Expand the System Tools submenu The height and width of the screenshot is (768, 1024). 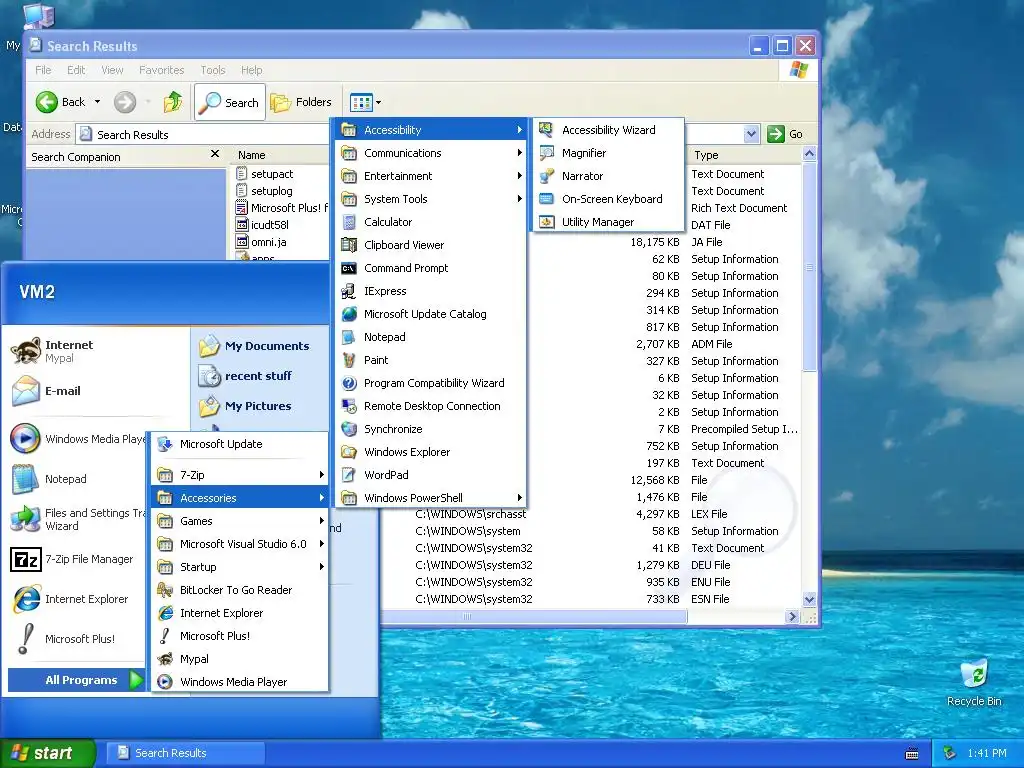point(431,199)
